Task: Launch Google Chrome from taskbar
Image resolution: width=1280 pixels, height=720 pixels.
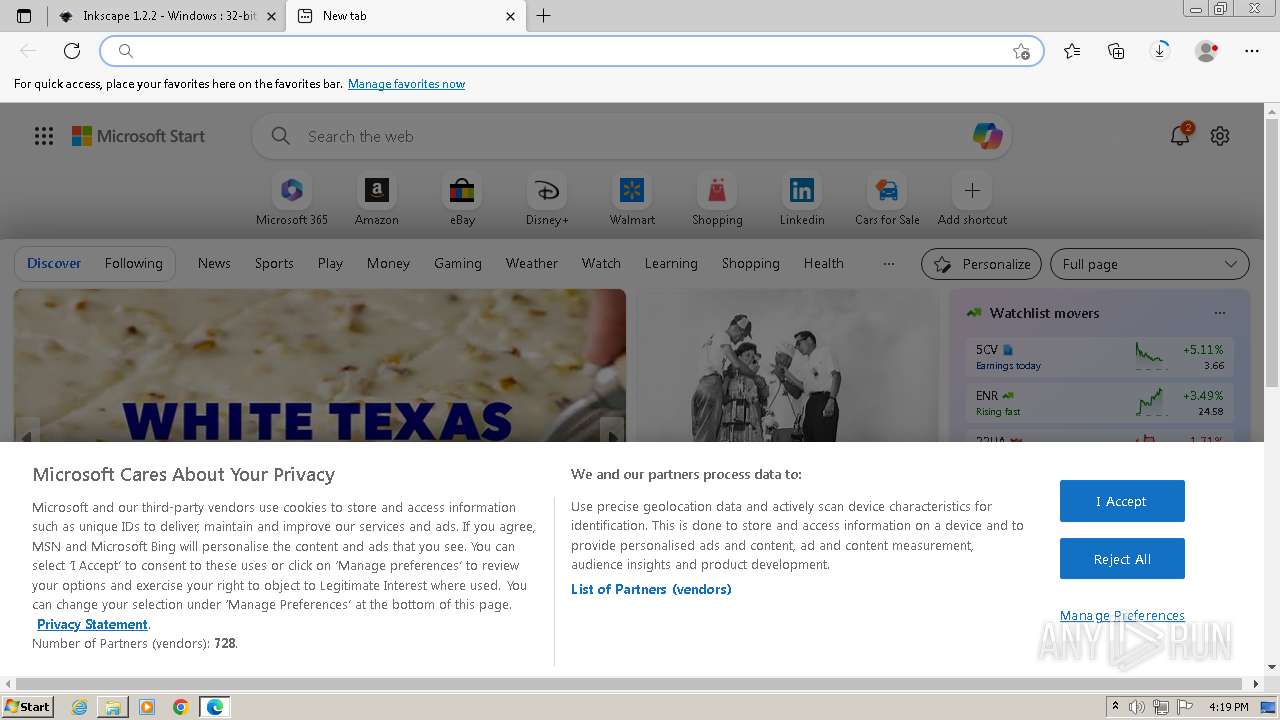Action: coord(180,707)
